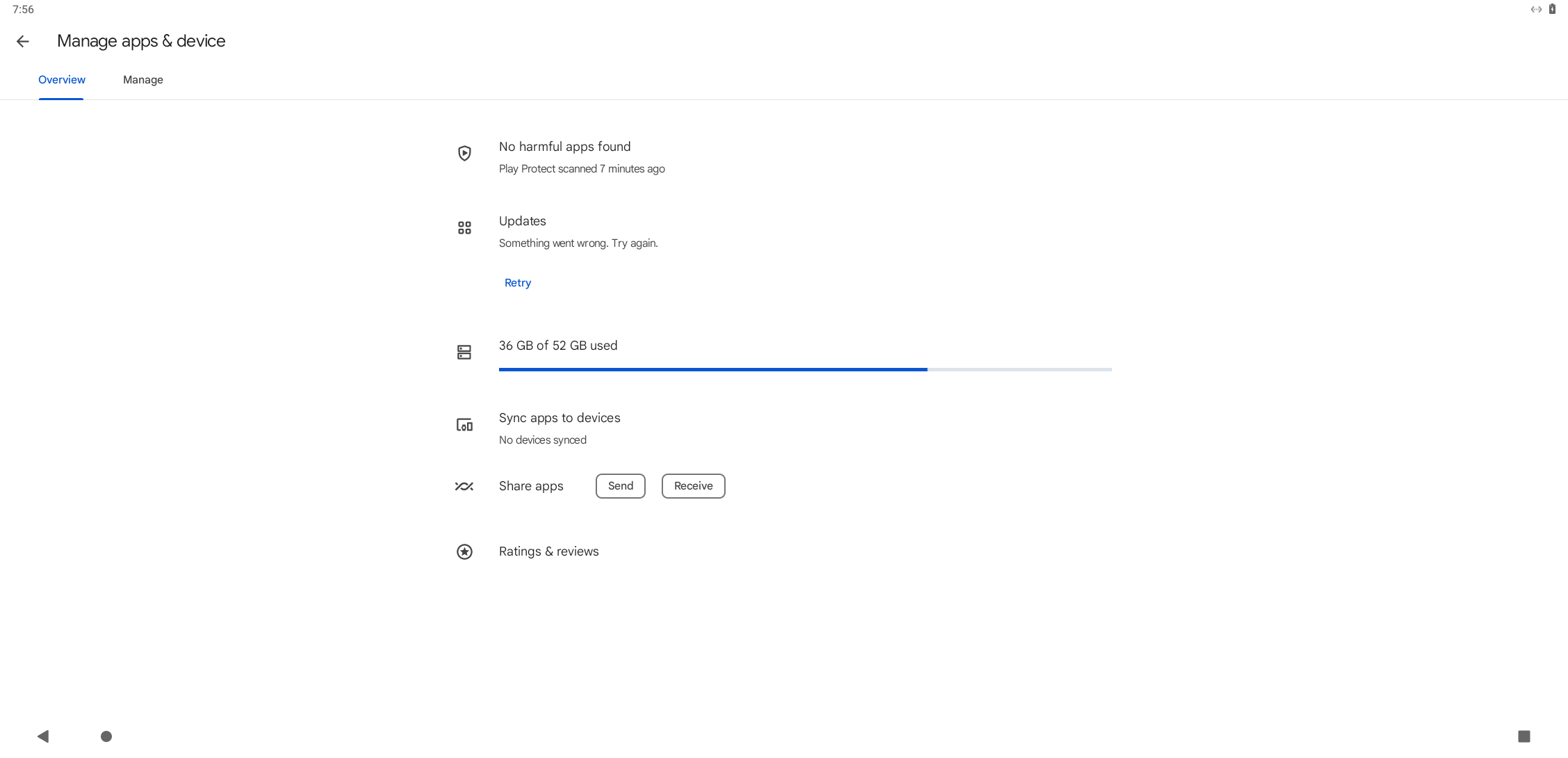The width and height of the screenshot is (1568, 758).
Task: Click the Play Protect shield icon
Action: click(464, 153)
